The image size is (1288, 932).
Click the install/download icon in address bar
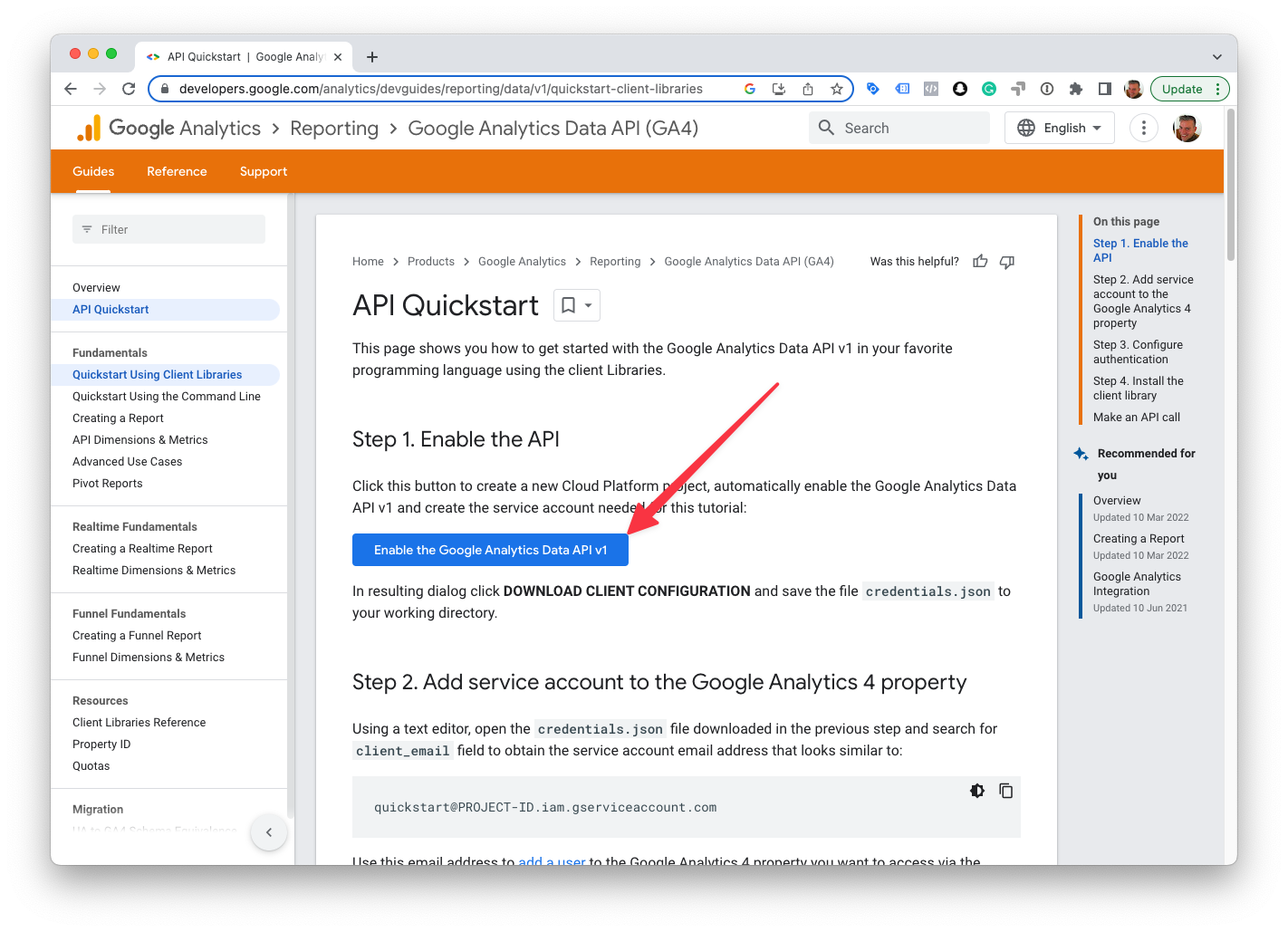pyautogui.click(x=779, y=89)
